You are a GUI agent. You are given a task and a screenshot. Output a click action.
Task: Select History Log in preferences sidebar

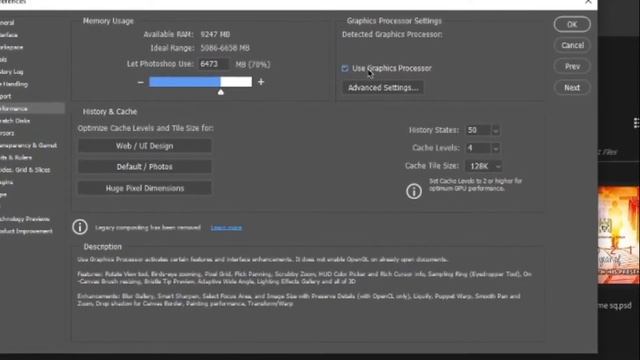(x=11, y=72)
